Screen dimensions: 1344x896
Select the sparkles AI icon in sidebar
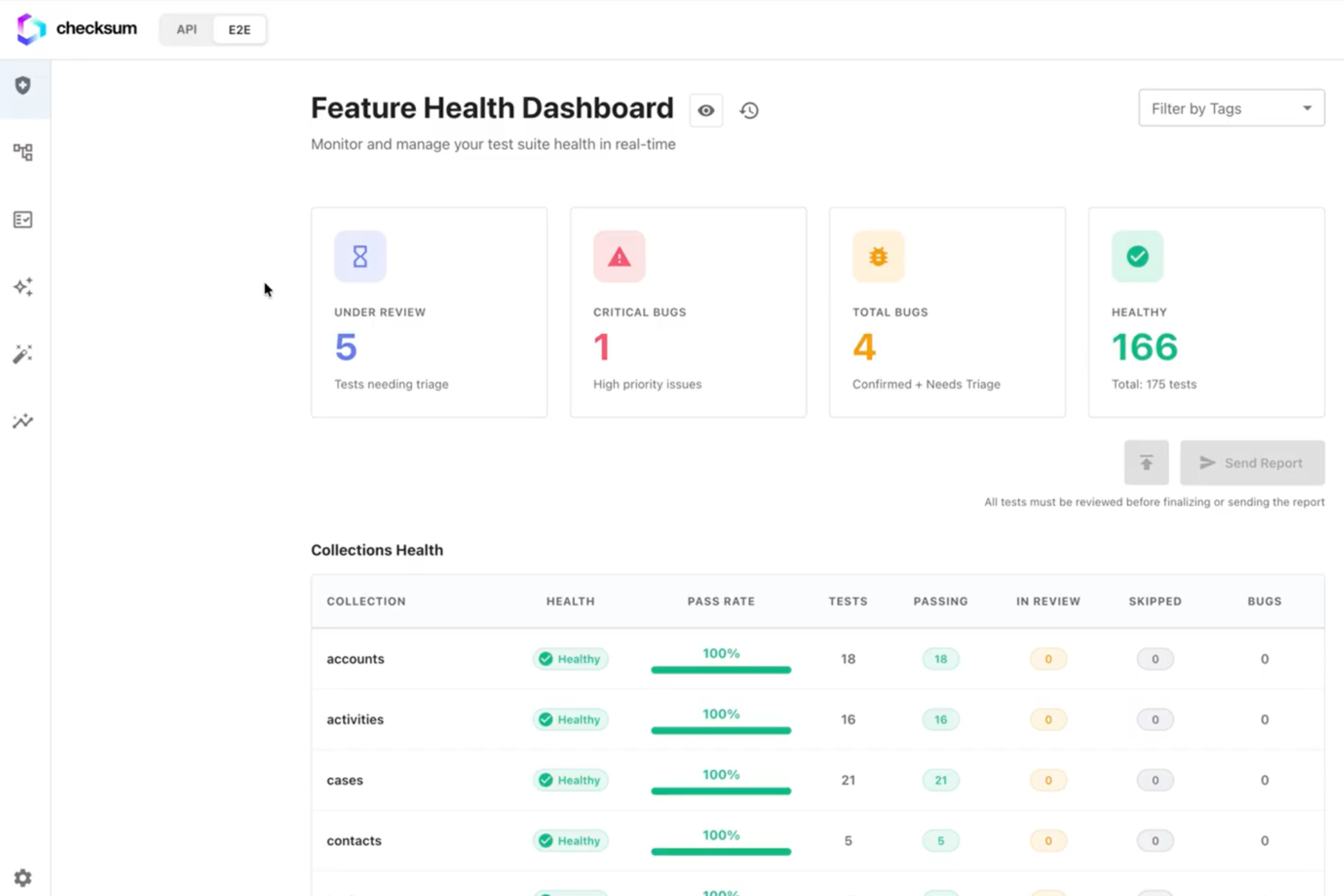pyautogui.click(x=23, y=286)
